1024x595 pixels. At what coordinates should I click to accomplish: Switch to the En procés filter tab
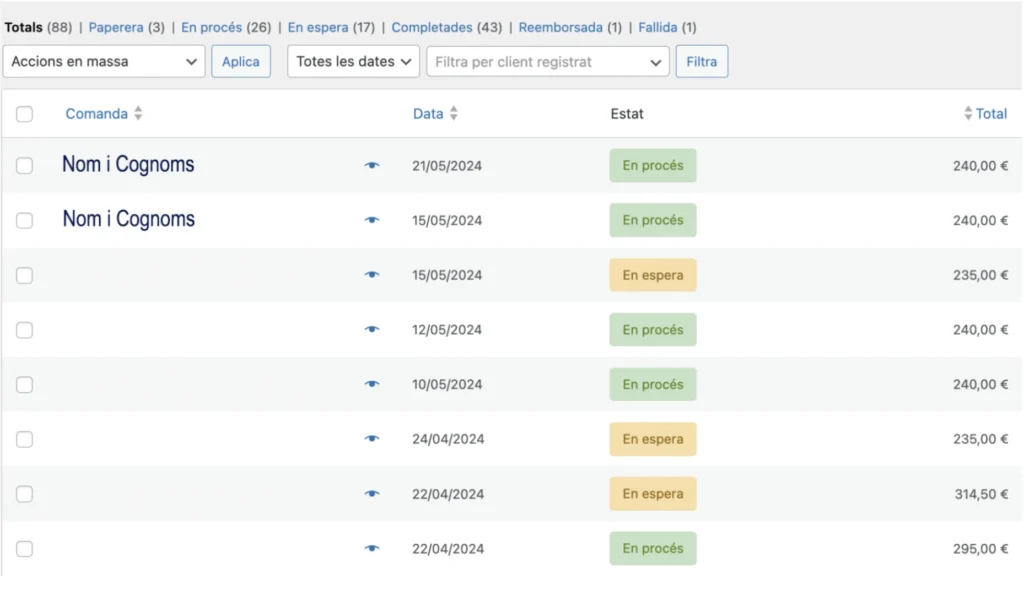pyautogui.click(x=211, y=27)
